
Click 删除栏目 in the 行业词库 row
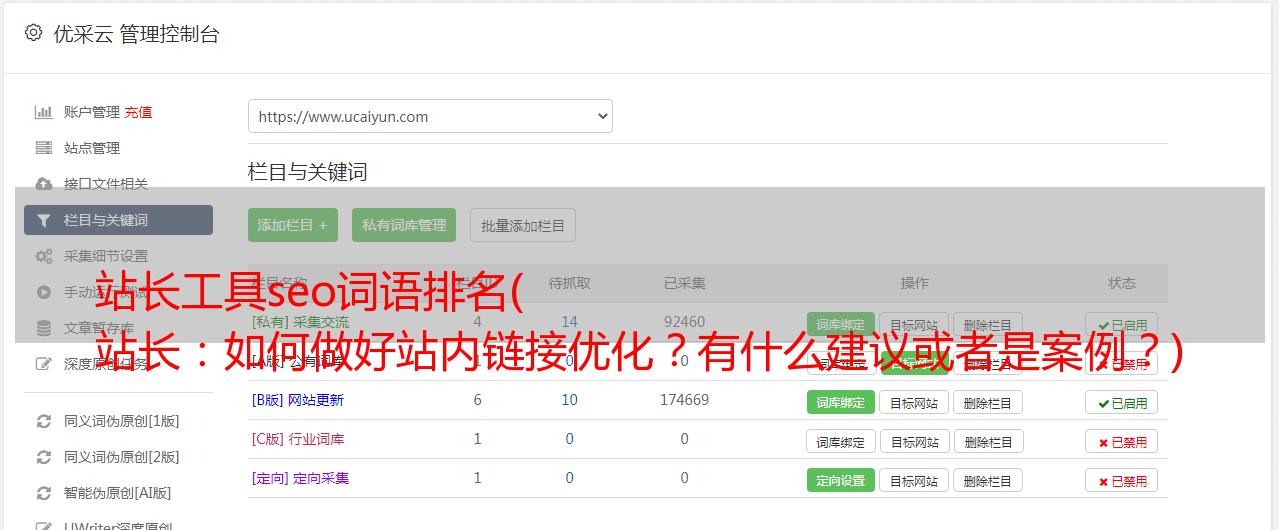tap(988, 441)
